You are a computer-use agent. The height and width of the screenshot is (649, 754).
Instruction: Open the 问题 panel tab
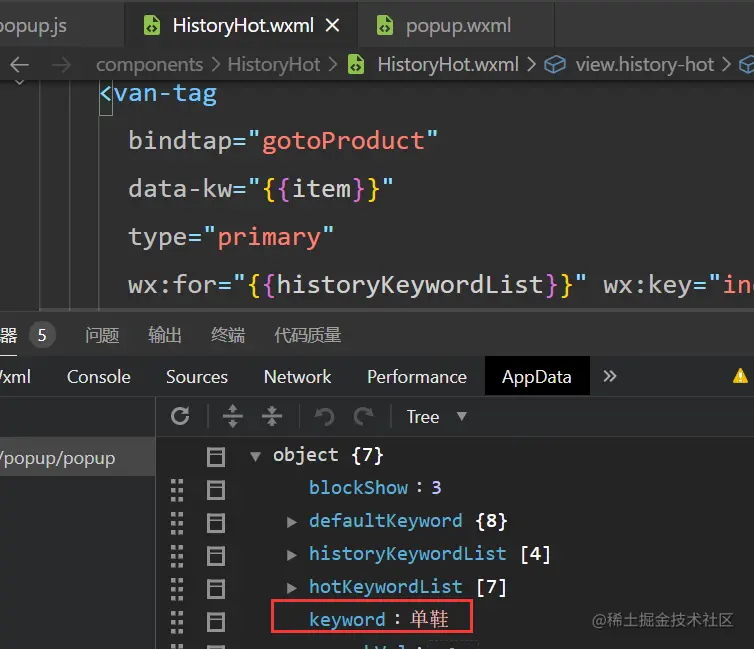pyautogui.click(x=102, y=335)
